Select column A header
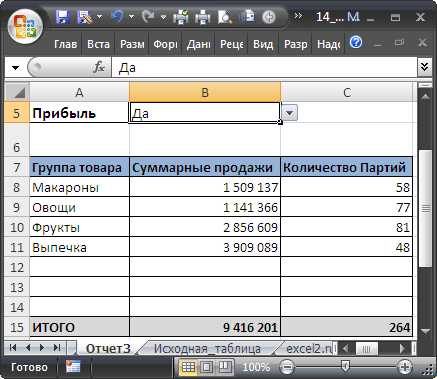The height and width of the screenshot is (379, 437). [79, 92]
